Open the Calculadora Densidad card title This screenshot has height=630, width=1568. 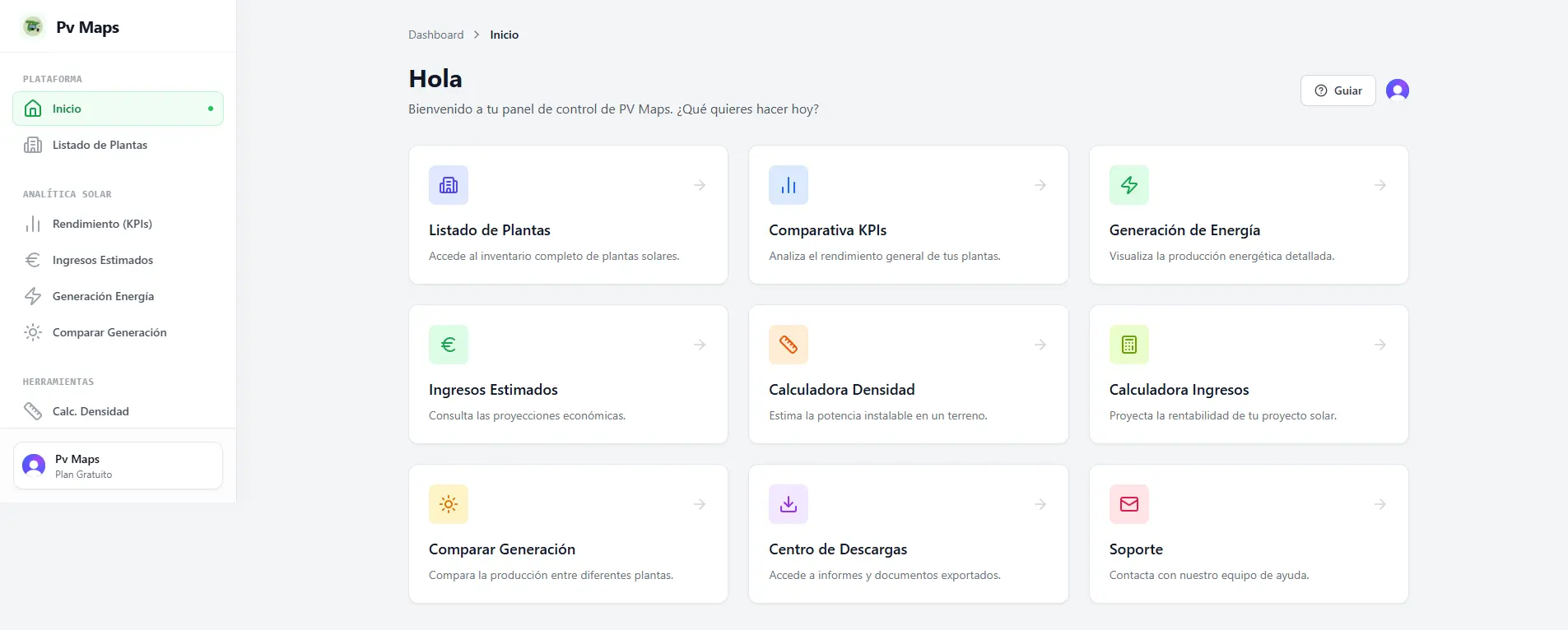click(x=841, y=390)
